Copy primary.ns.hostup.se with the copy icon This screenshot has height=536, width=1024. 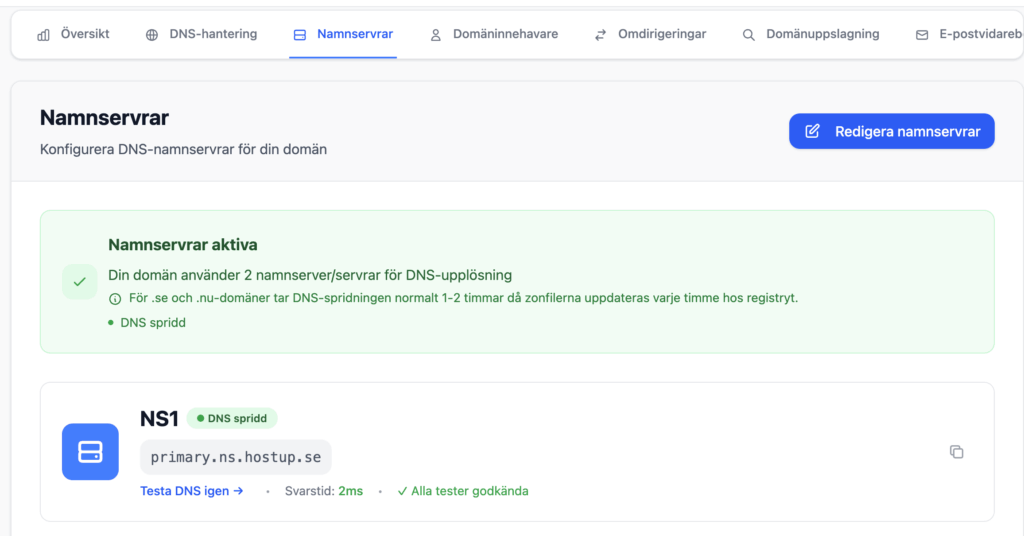pos(956,452)
